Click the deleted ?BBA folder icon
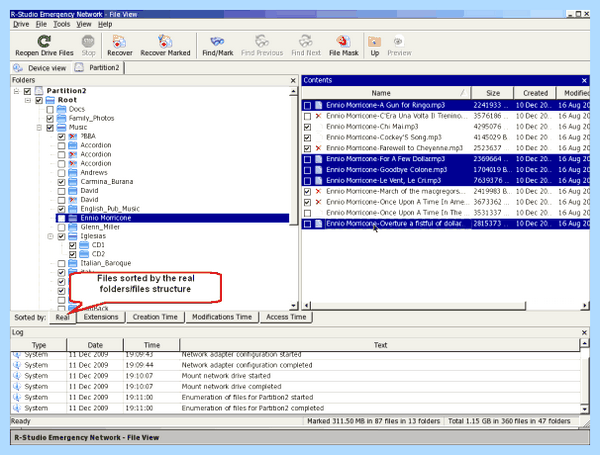Screen dimensions: 600x455 [x=73, y=136]
